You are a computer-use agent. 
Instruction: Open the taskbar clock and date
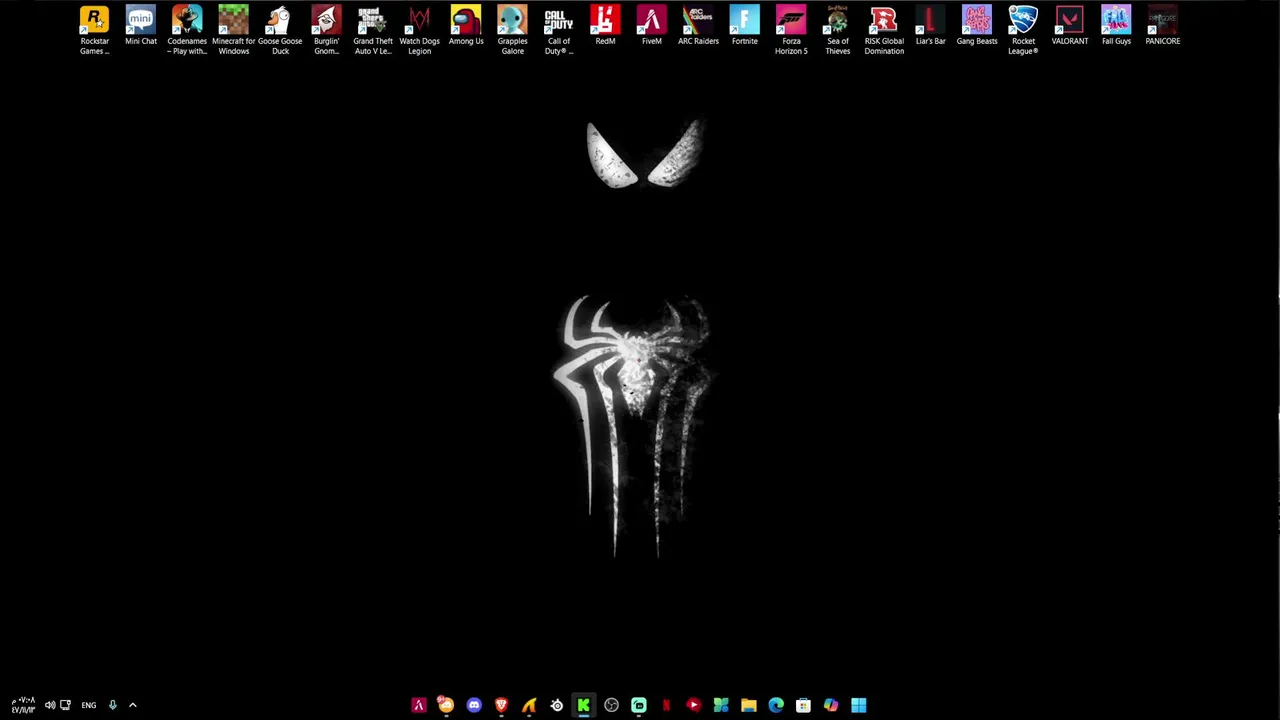click(23, 705)
